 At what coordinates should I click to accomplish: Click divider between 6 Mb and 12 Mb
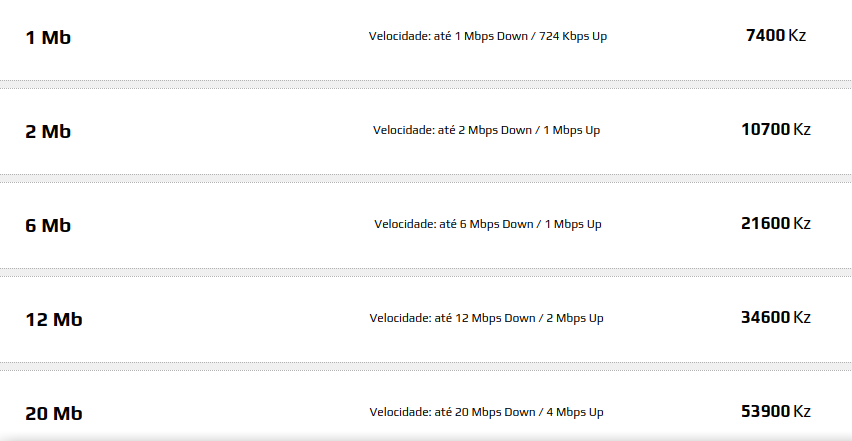(x=426, y=272)
